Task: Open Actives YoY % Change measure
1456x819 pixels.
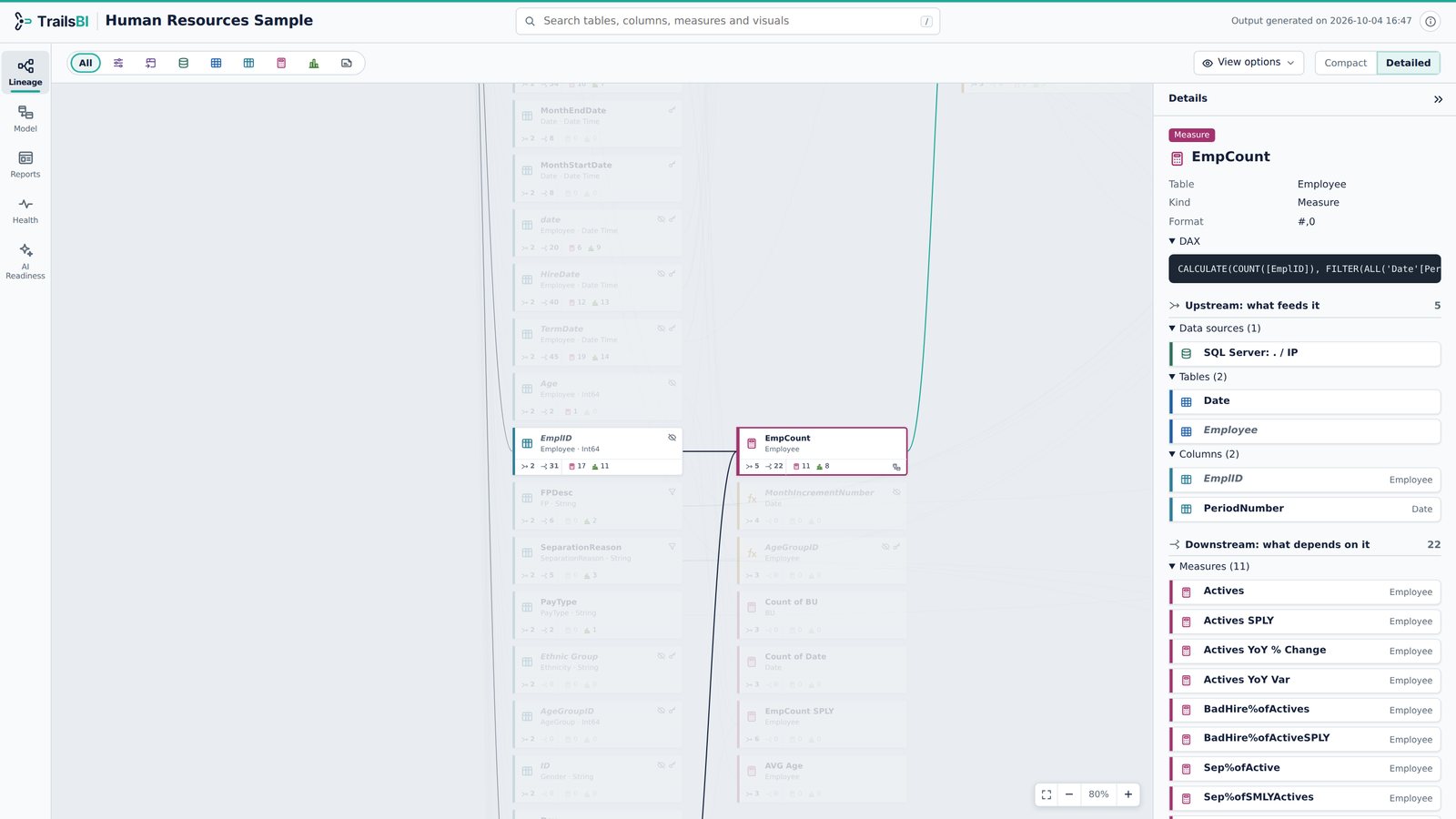Action: tap(1305, 651)
